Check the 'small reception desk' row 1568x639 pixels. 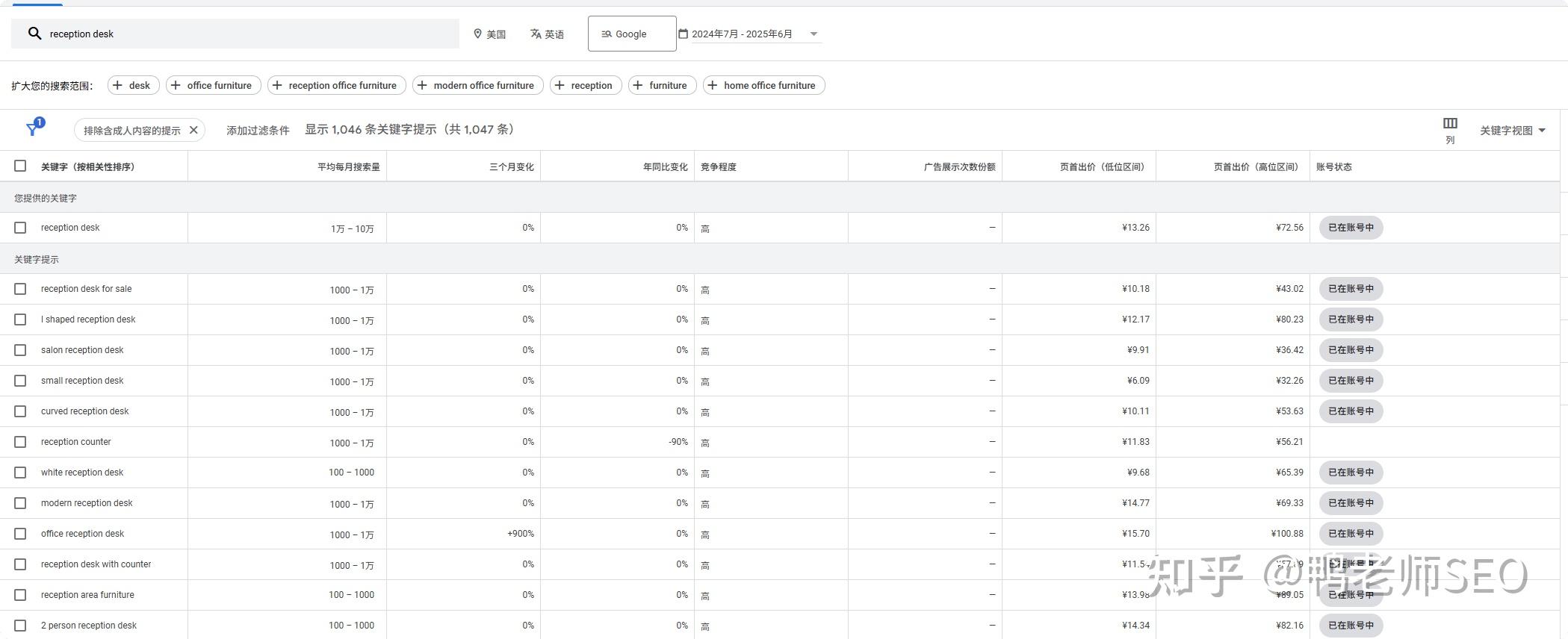[20, 381]
